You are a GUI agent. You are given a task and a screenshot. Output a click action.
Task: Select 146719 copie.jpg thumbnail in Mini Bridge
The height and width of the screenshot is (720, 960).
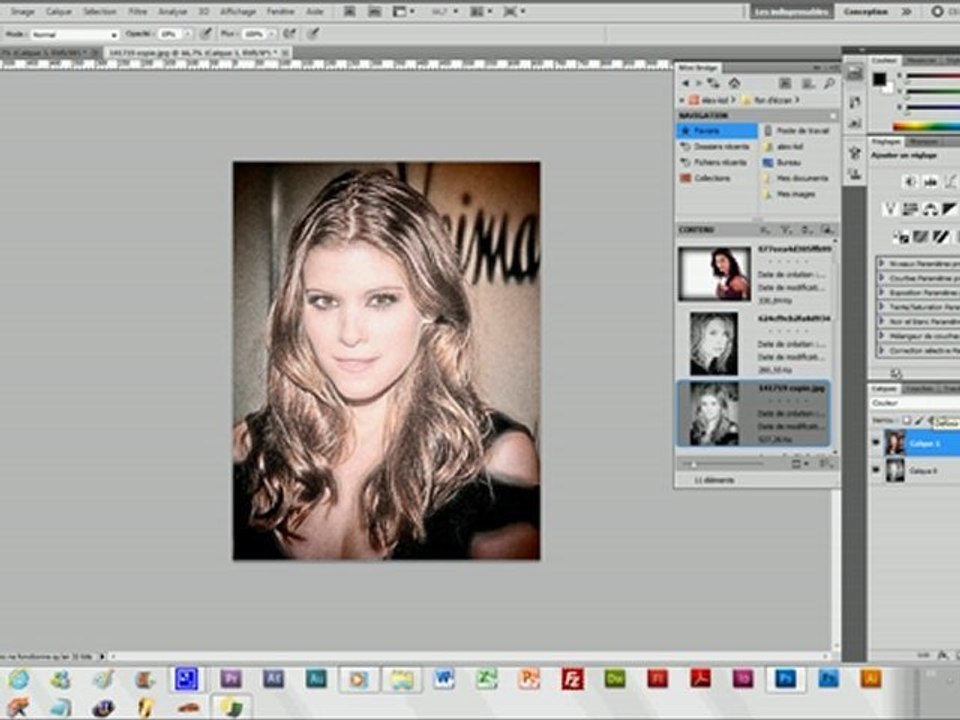pyautogui.click(x=713, y=413)
